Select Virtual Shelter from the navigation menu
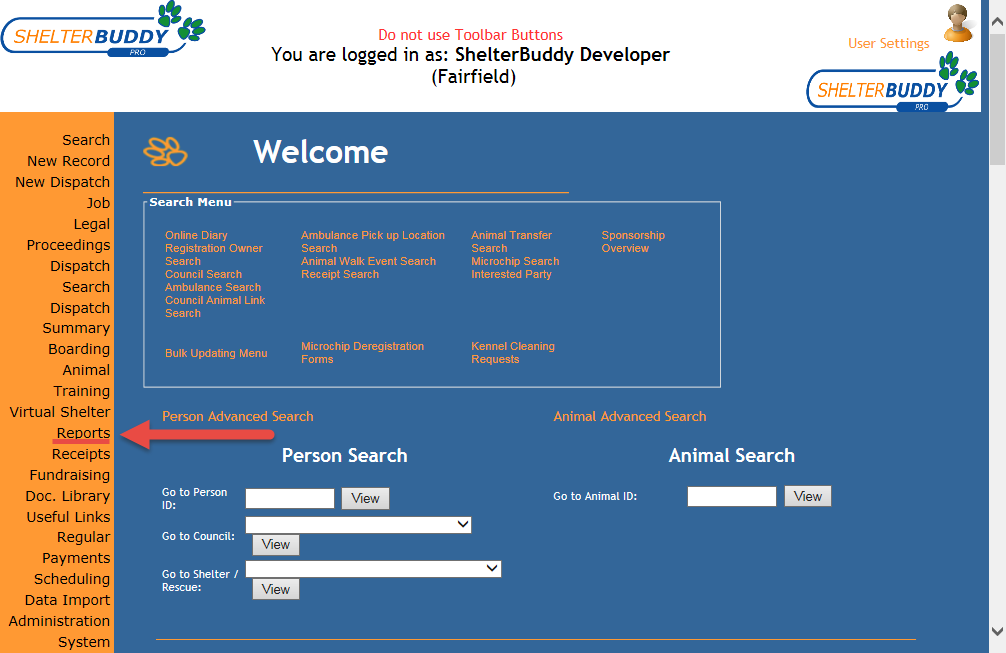The width and height of the screenshot is (1006, 653). [58, 411]
